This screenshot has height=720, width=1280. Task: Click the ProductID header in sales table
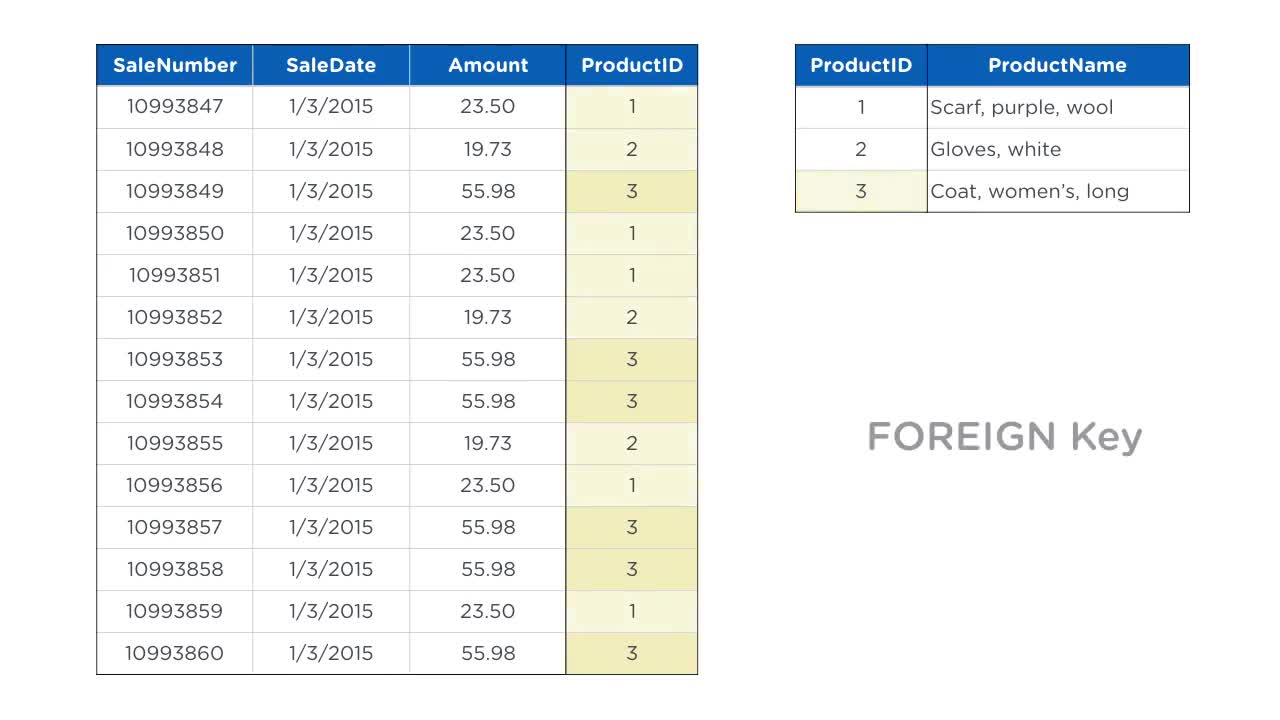[x=632, y=65]
